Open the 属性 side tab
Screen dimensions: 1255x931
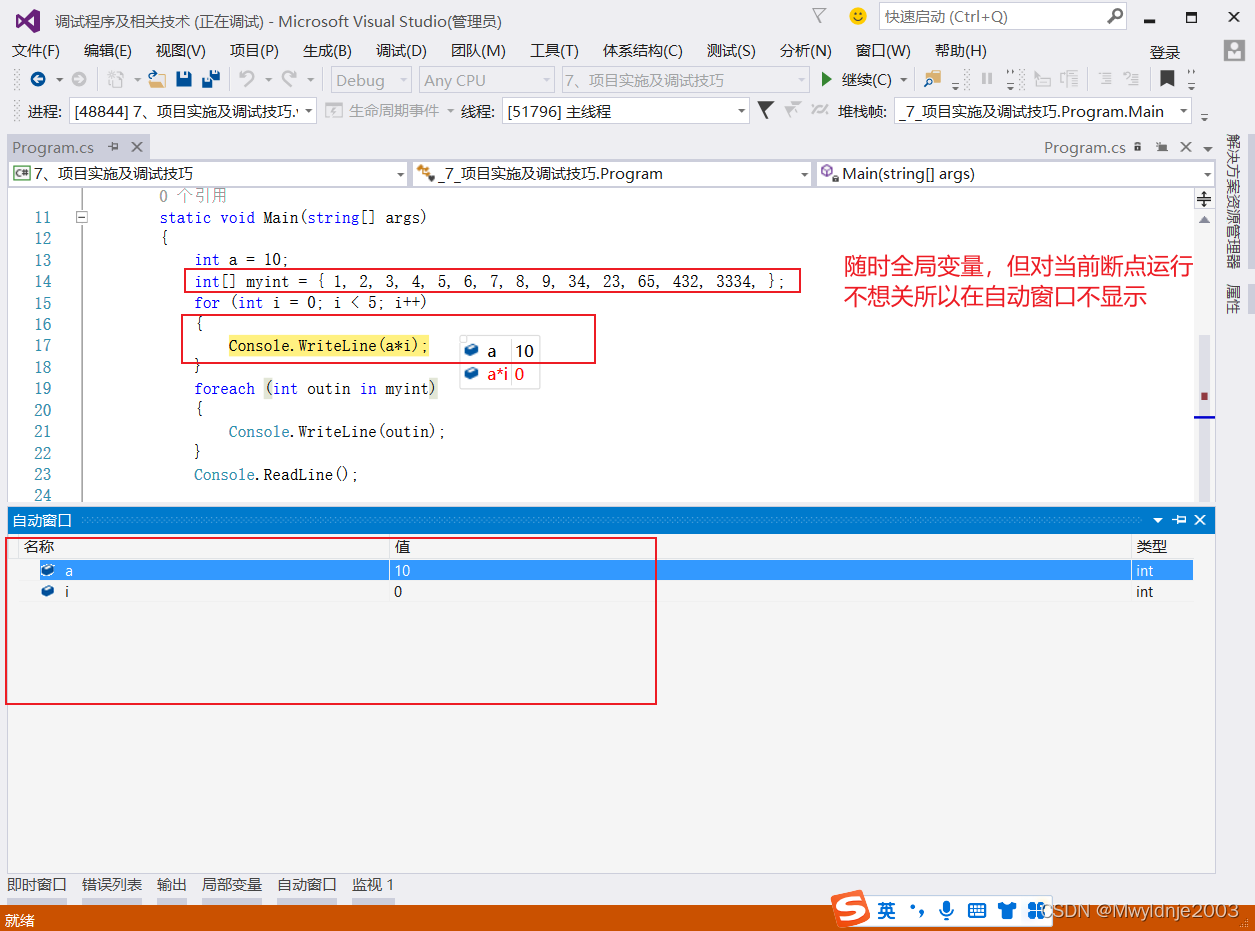(x=1234, y=299)
